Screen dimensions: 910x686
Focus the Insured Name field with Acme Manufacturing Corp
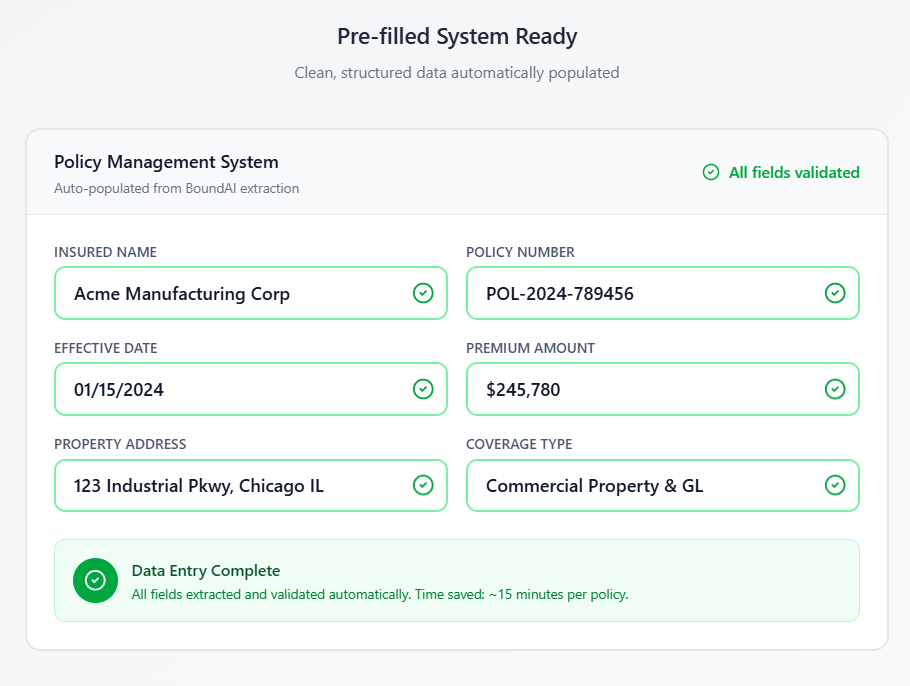coord(230,293)
